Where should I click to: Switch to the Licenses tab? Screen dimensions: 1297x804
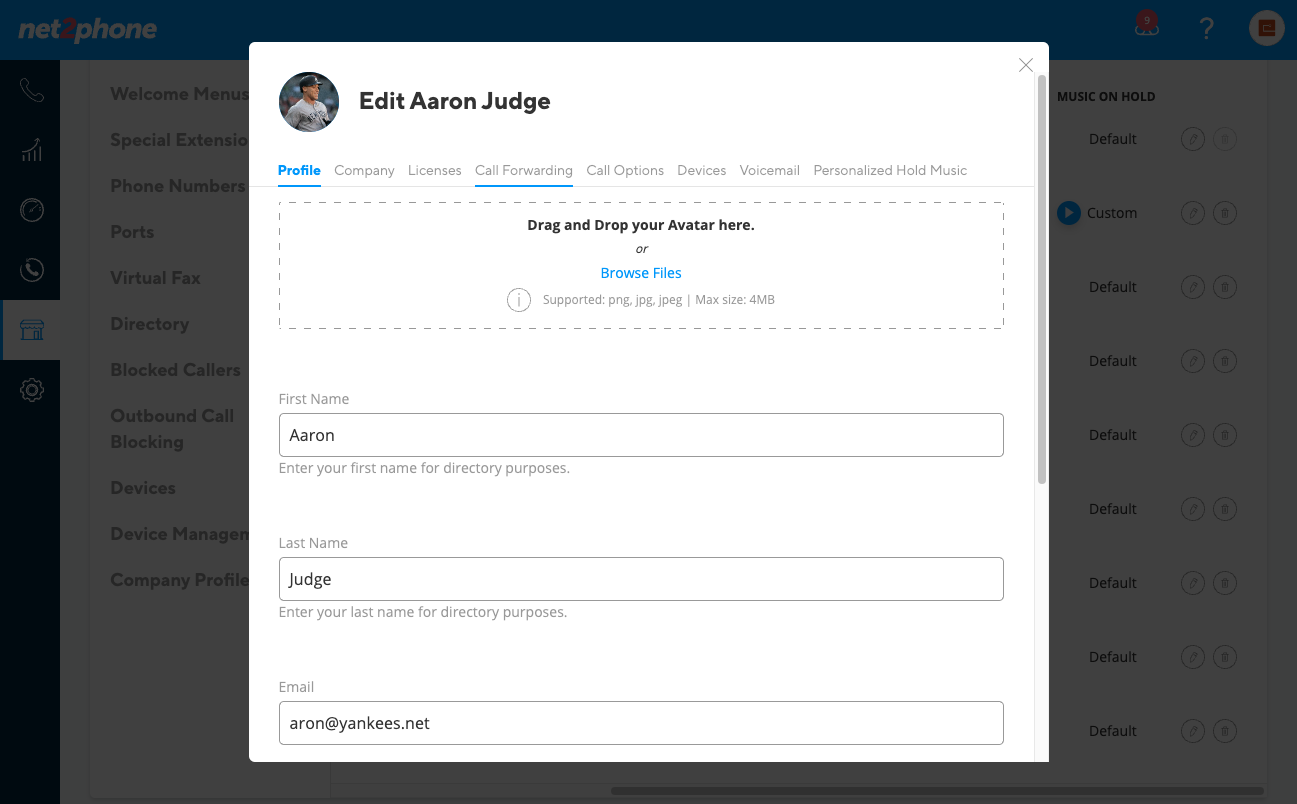click(x=435, y=171)
